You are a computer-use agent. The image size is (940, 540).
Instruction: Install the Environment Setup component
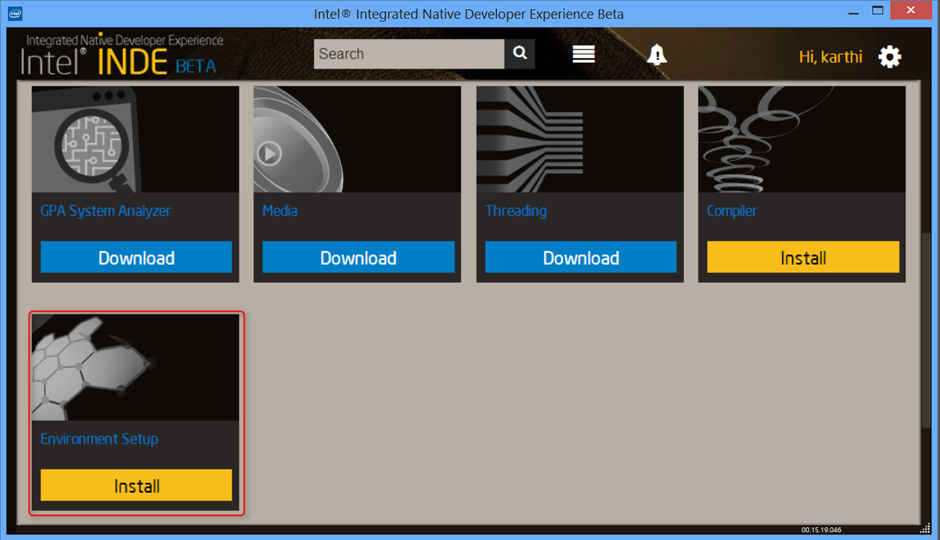pyautogui.click(x=136, y=485)
